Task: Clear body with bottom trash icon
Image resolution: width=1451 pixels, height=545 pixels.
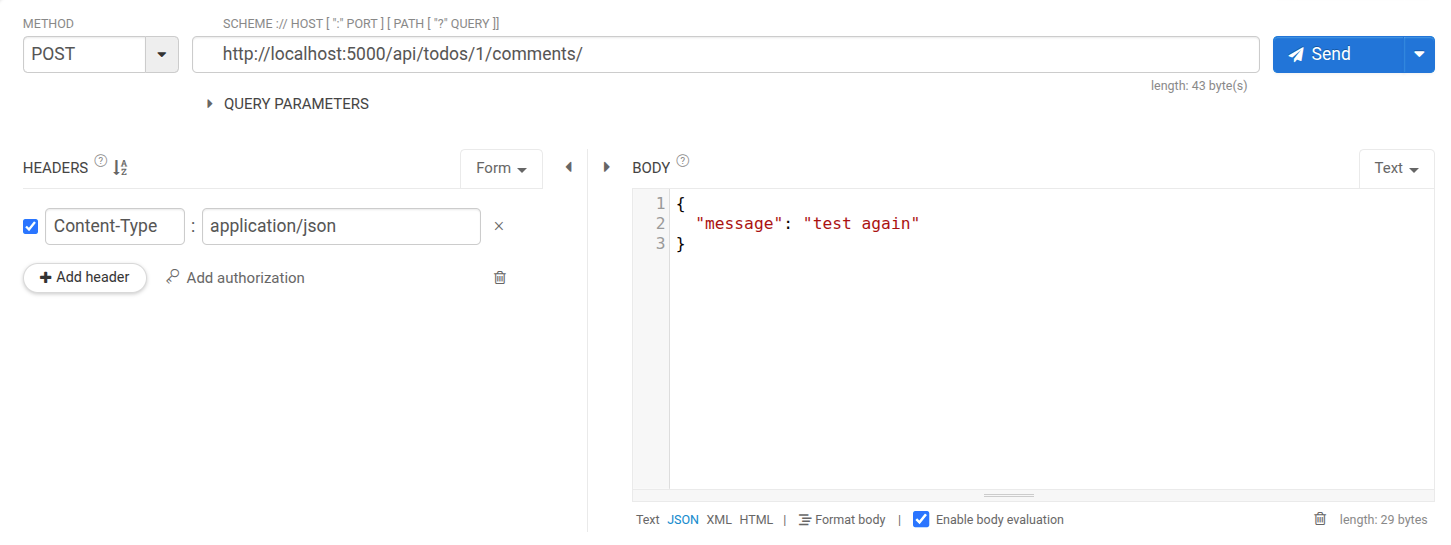Action: (x=1320, y=519)
